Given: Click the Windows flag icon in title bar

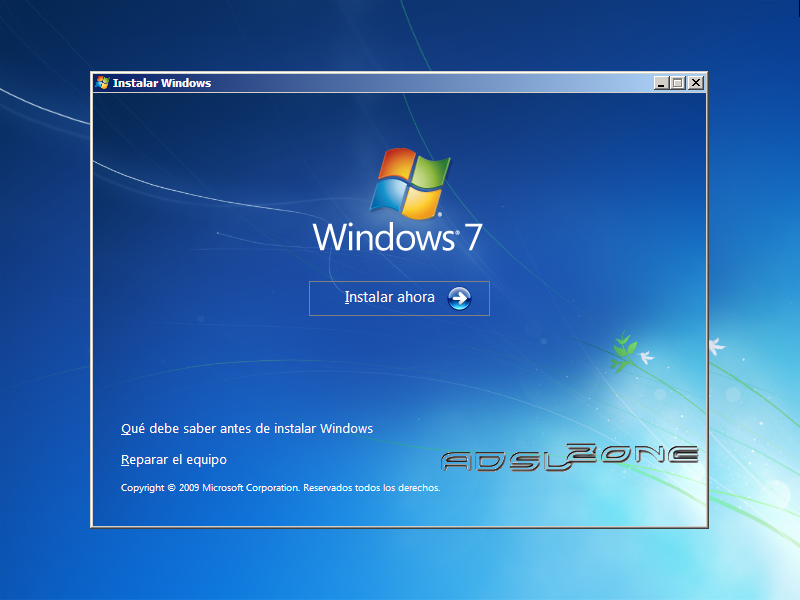Looking at the screenshot, I should pyautogui.click(x=102, y=83).
